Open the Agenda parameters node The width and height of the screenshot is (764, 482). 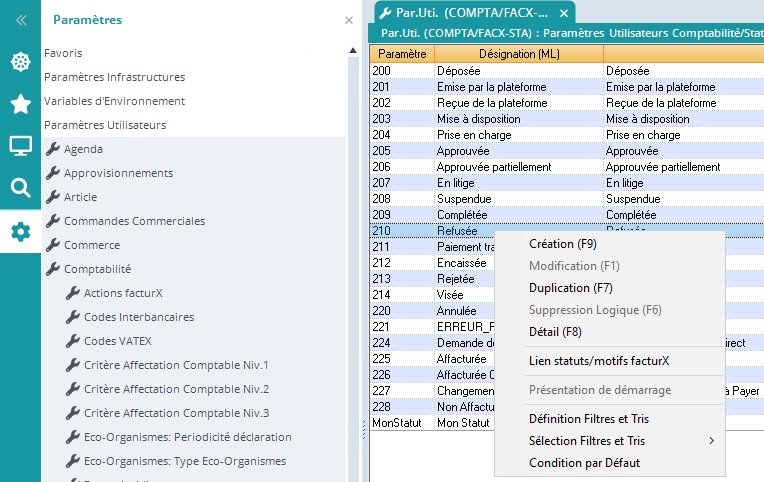83,149
